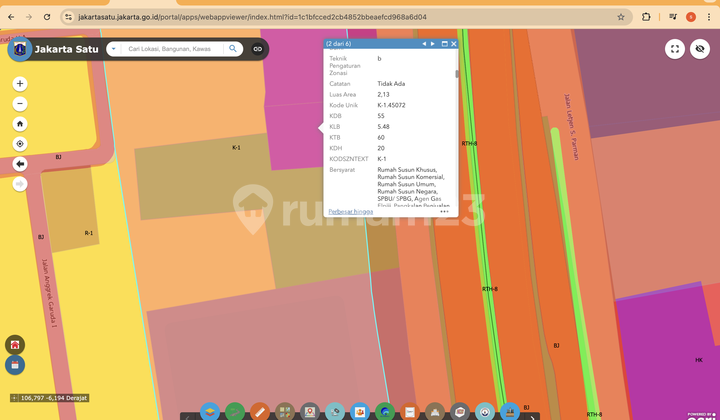720x420 pixels.
Task: Go back to previous map extent
Action: pyautogui.click(x=20, y=164)
